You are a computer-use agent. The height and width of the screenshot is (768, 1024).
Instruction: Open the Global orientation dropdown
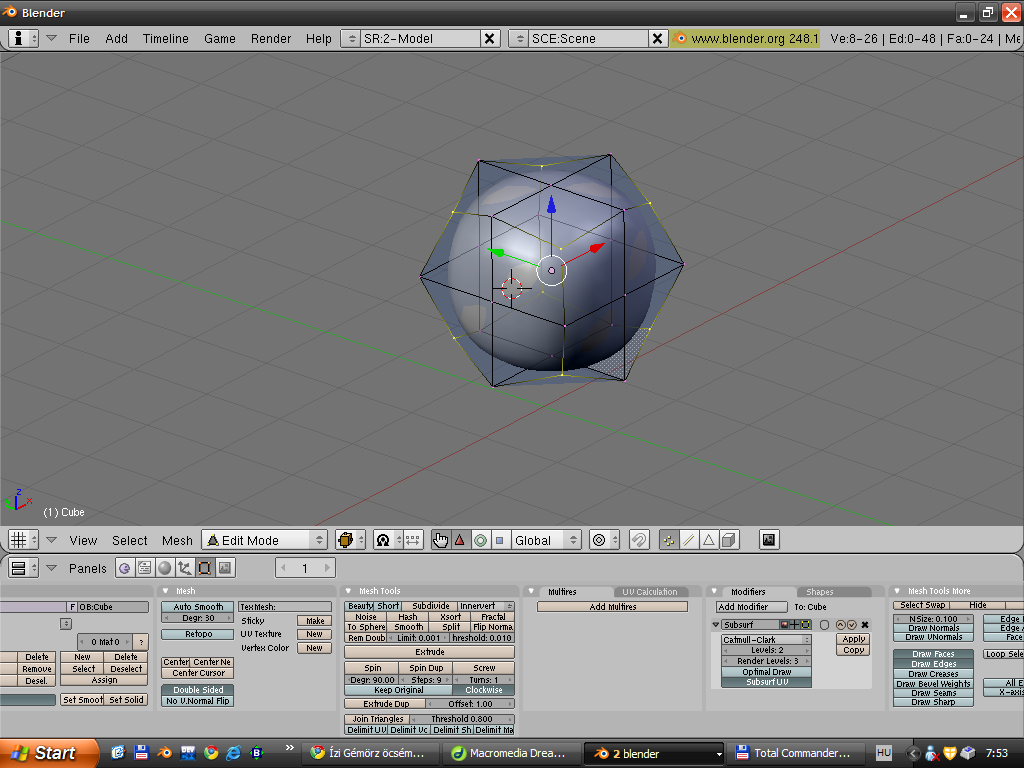click(545, 540)
